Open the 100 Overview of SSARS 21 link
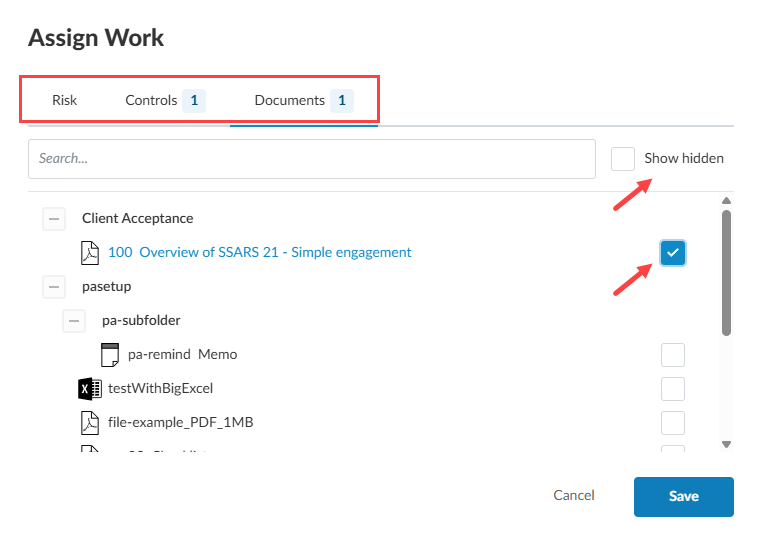The height and width of the screenshot is (540, 760). point(259,253)
